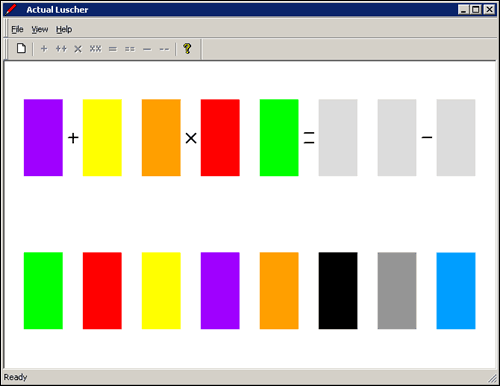Open the Help menu

64,29
